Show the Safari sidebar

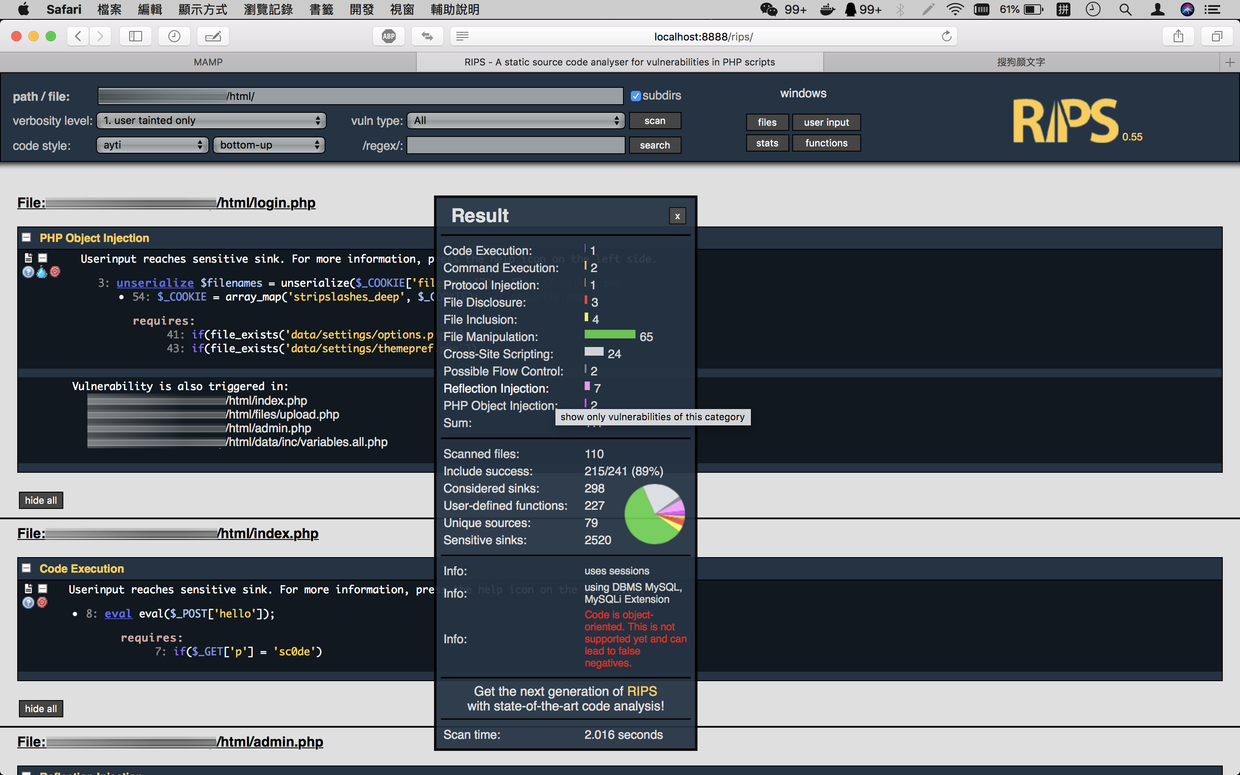[135, 36]
